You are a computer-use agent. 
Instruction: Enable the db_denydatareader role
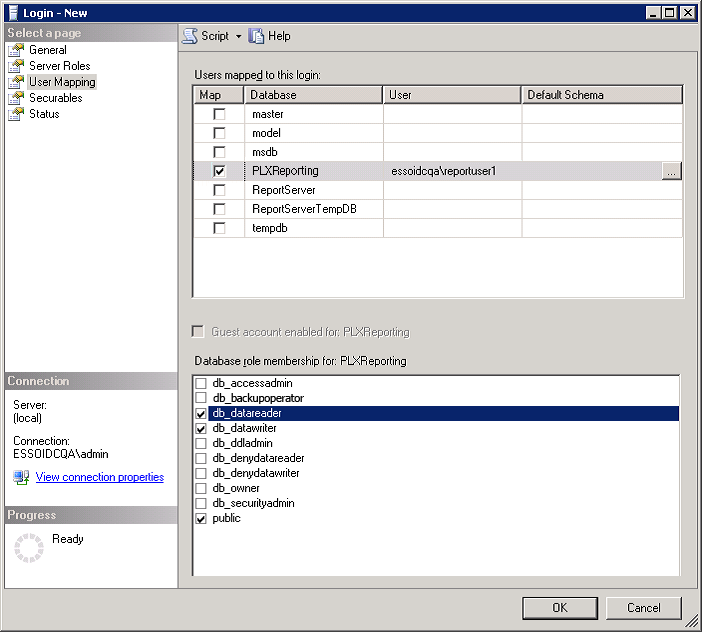pos(201,459)
